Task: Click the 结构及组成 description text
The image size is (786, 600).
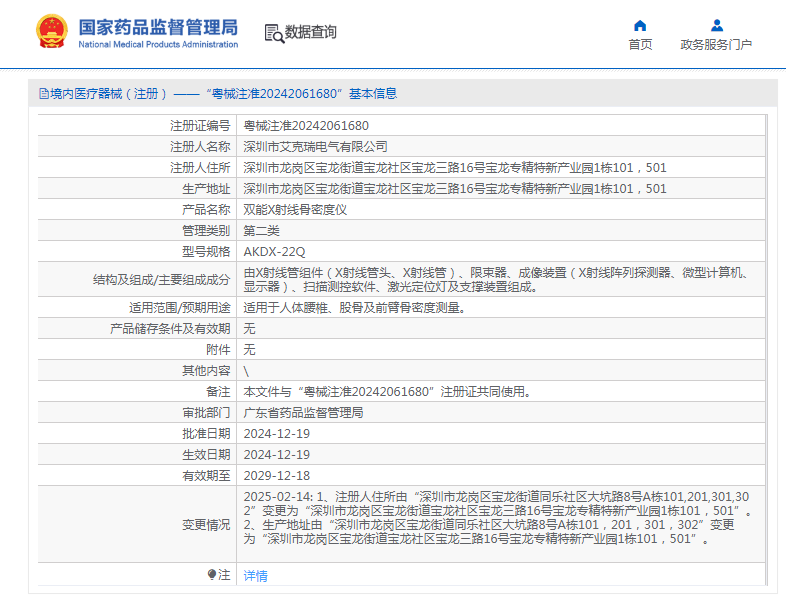Action: point(496,280)
